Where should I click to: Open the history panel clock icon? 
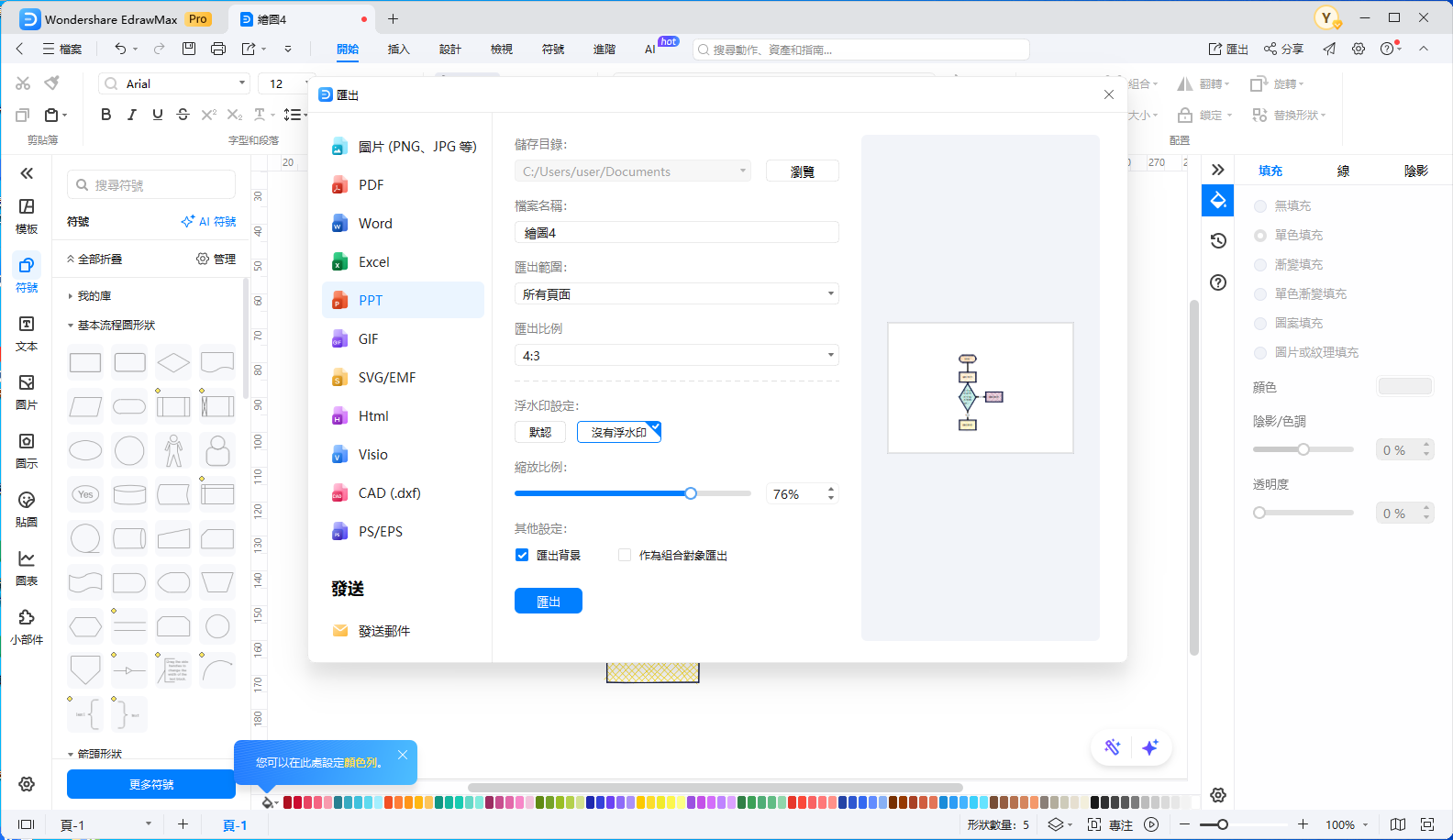pyautogui.click(x=1218, y=240)
